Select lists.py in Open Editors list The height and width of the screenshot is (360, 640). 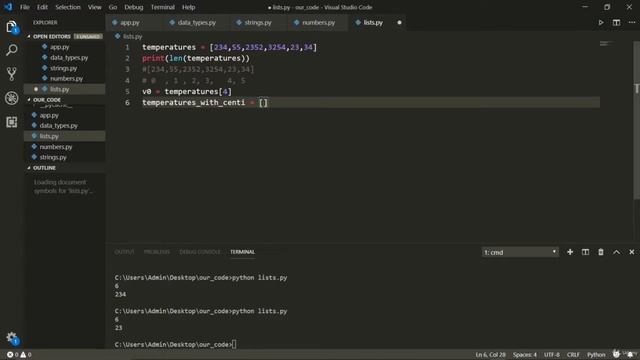[x=65, y=89]
